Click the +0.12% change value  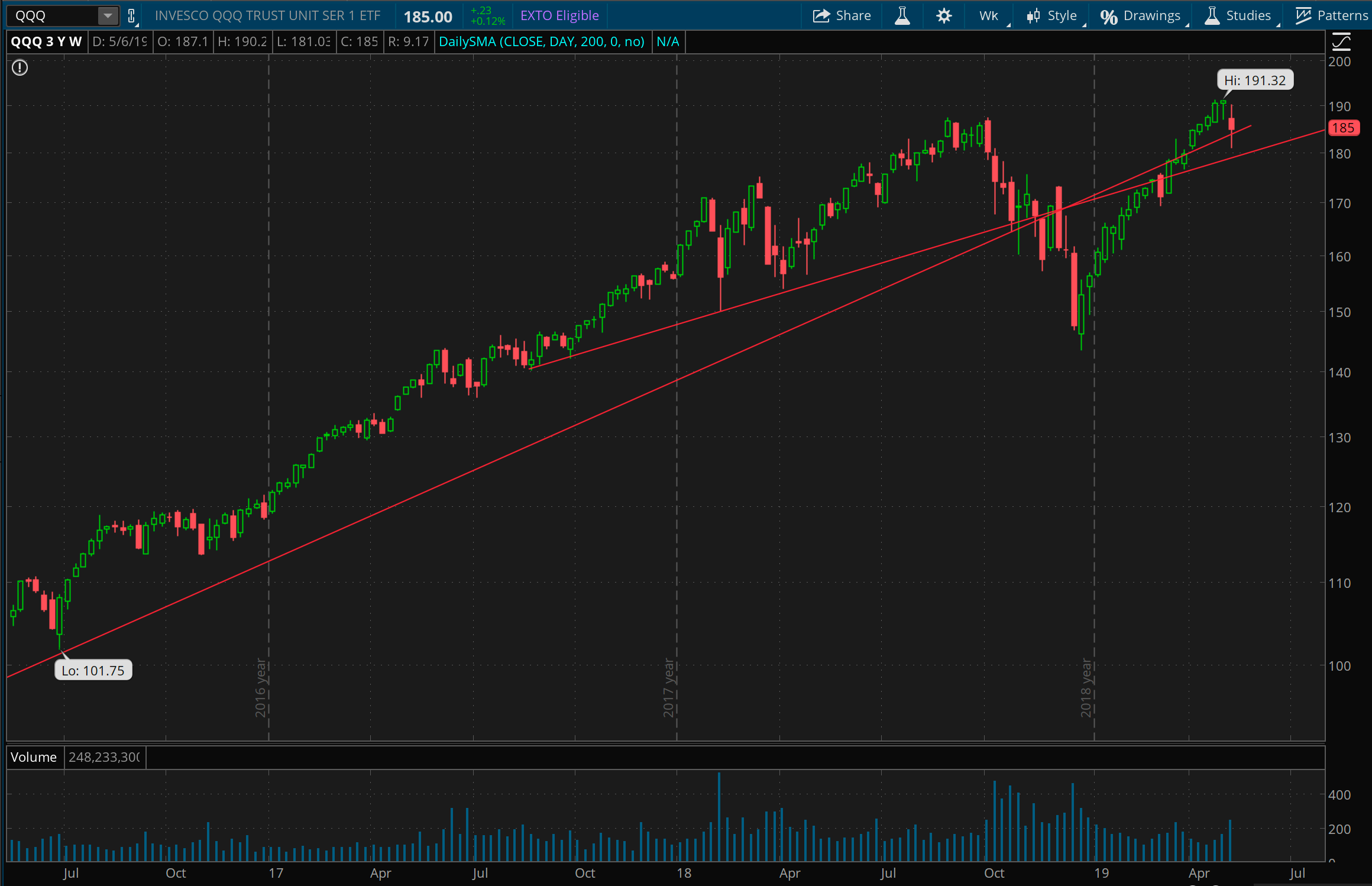click(488, 21)
